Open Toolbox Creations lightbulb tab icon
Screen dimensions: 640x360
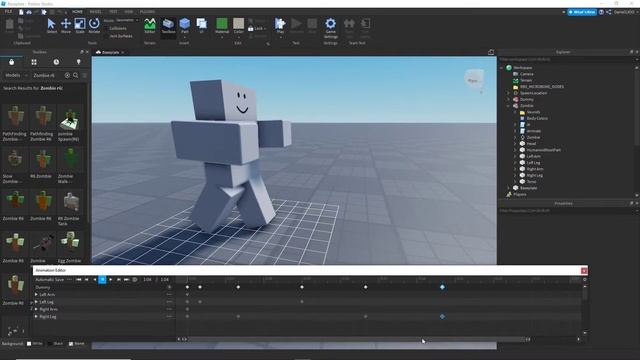[x=79, y=62]
